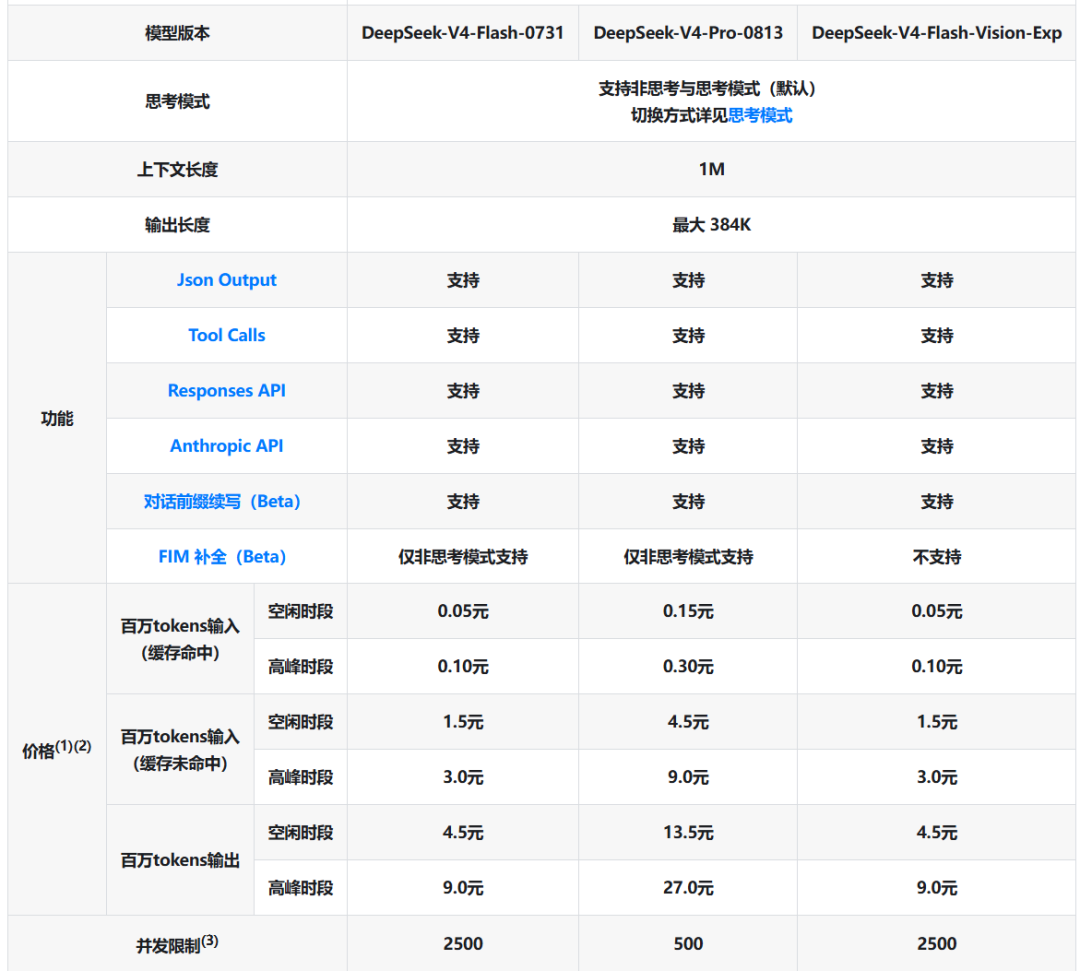
Task: Click the 1M context length cell
Action: [x=712, y=169]
